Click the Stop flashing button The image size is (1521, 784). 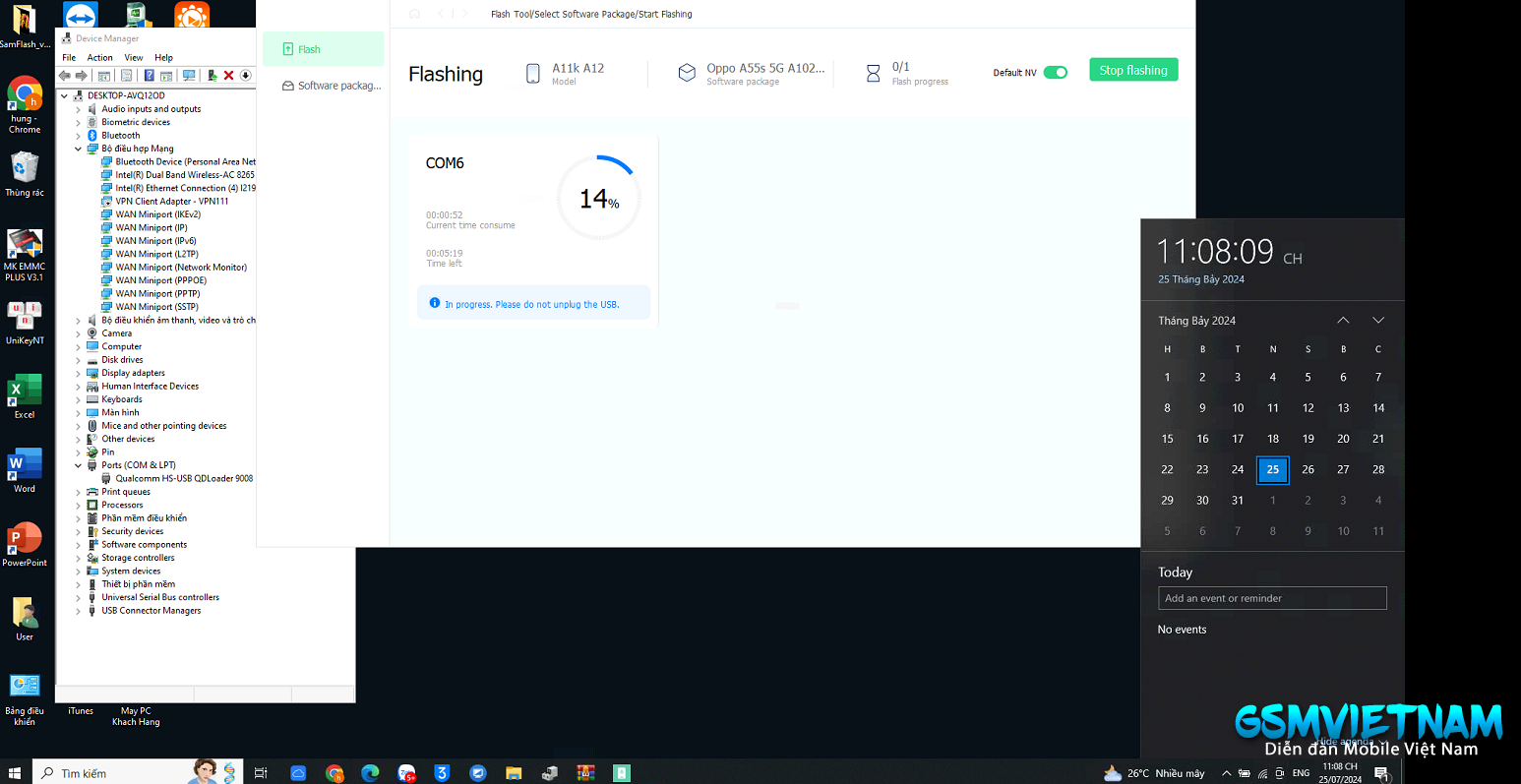(1133, 70)
